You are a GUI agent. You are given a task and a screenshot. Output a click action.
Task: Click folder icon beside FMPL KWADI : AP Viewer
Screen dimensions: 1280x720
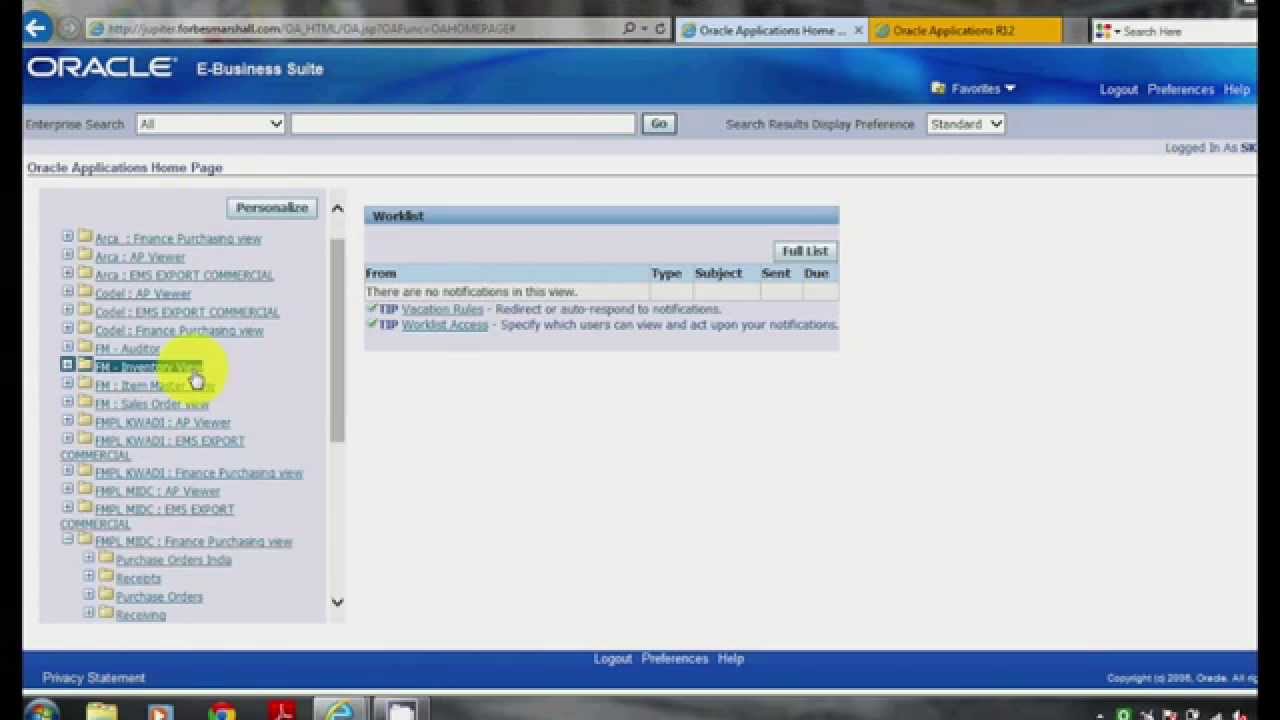85,421
